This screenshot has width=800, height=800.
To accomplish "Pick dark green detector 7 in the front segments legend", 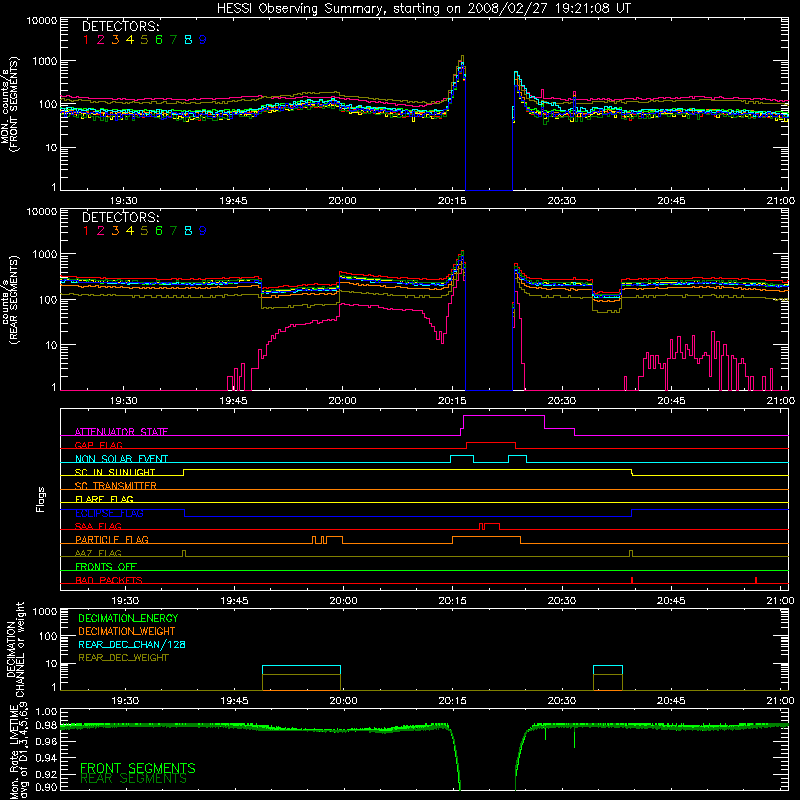I will pyautogui.click(x=173, y=40).
